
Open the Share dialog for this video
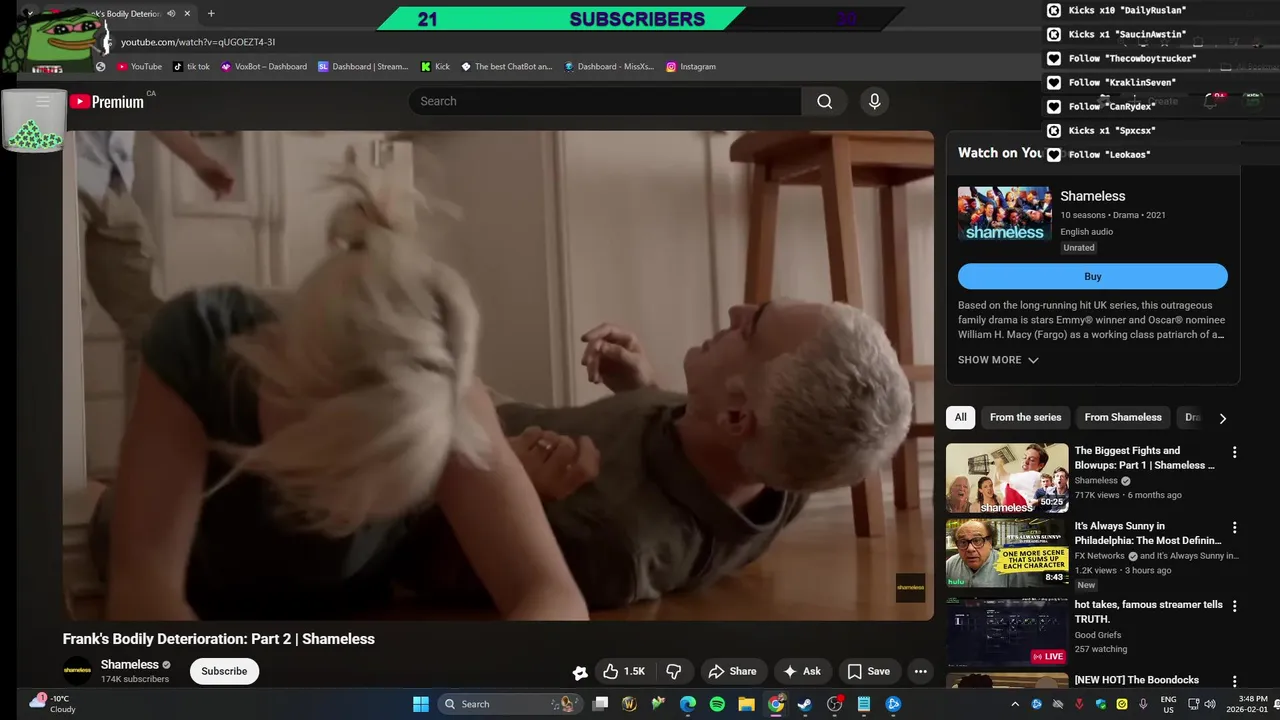(x=733, y=671)
